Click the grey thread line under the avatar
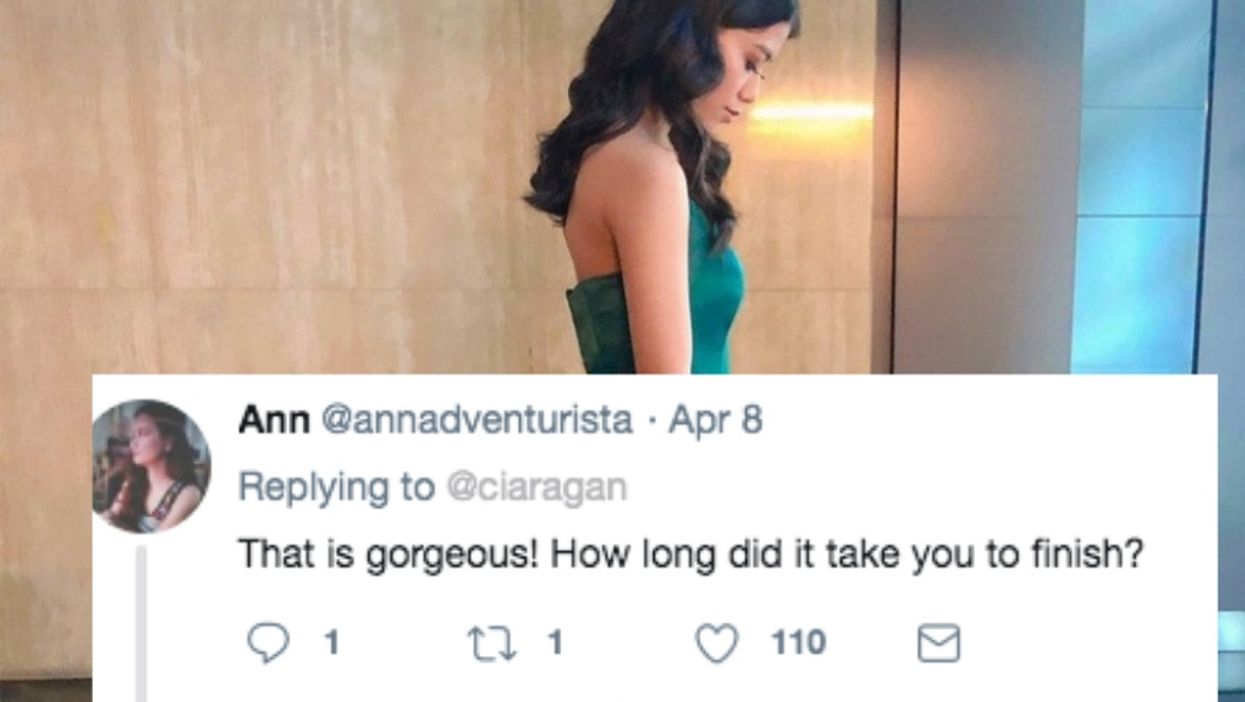This screenshot has width=1245, height=702. (141, 620)
